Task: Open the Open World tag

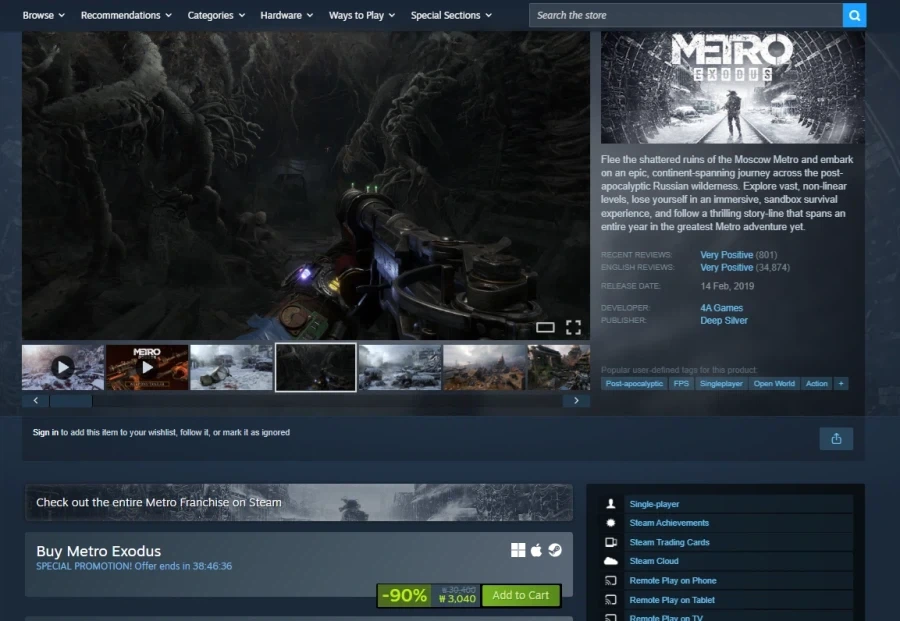Action: pyautogui.click(x=774, y=383)
